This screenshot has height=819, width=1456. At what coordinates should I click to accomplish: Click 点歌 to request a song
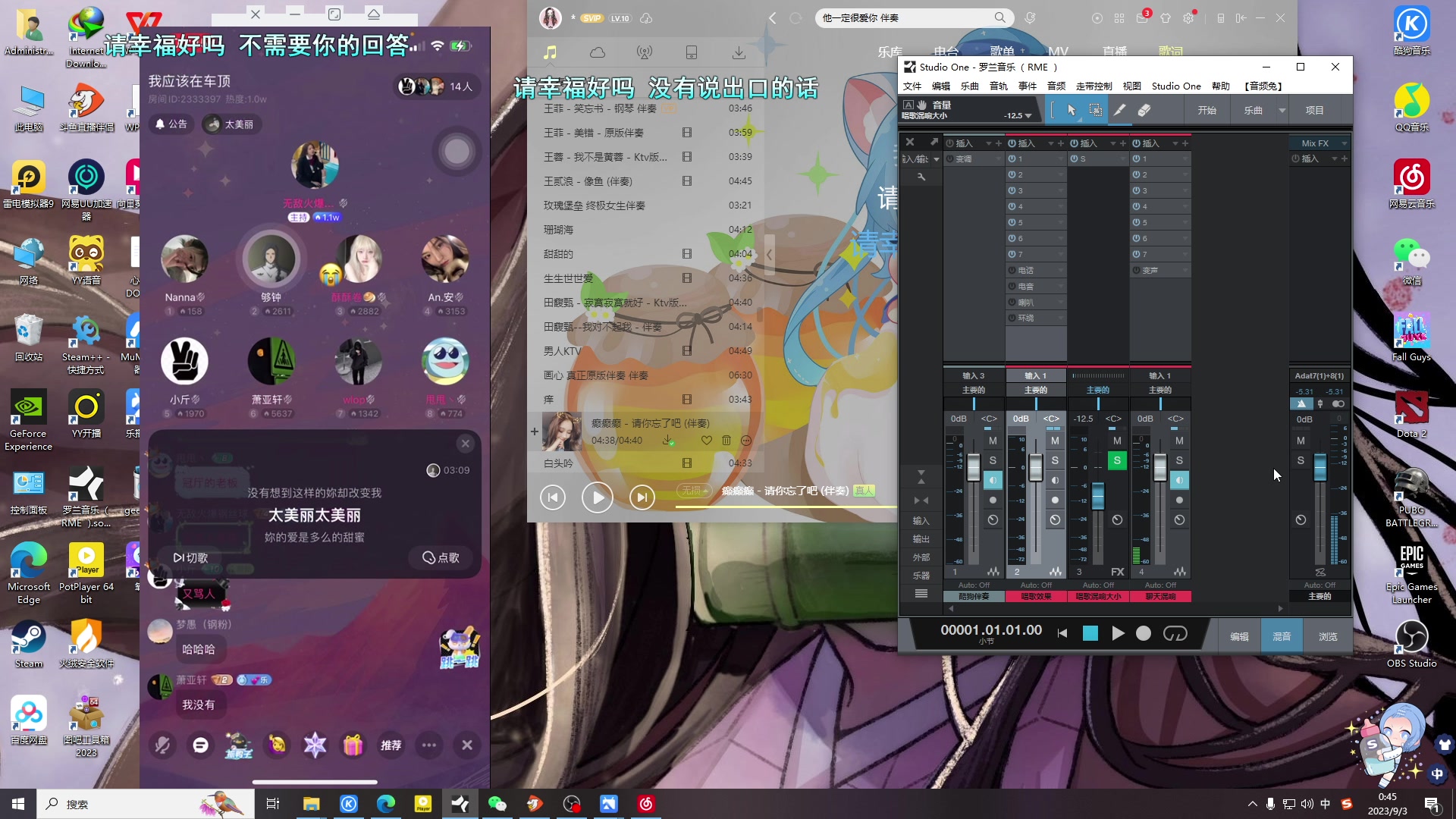(441, 557)
